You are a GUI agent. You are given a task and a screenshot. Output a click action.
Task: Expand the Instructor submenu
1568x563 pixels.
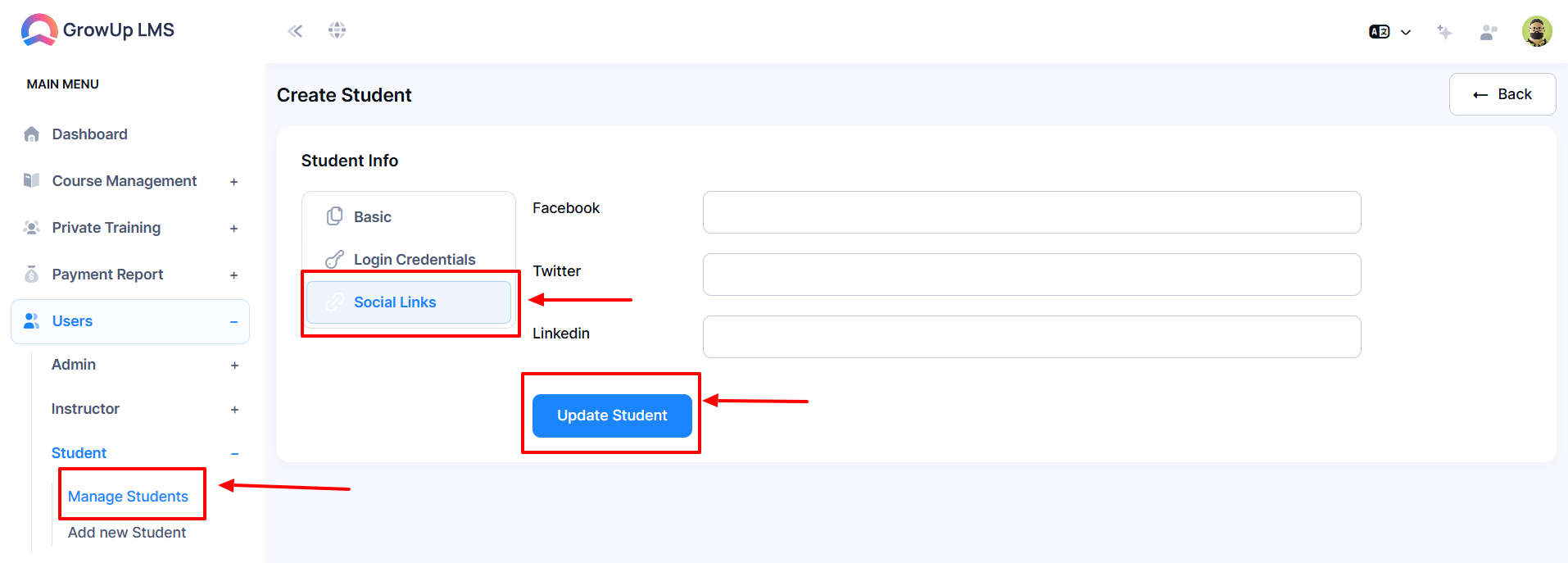click(x=144, y=409)
